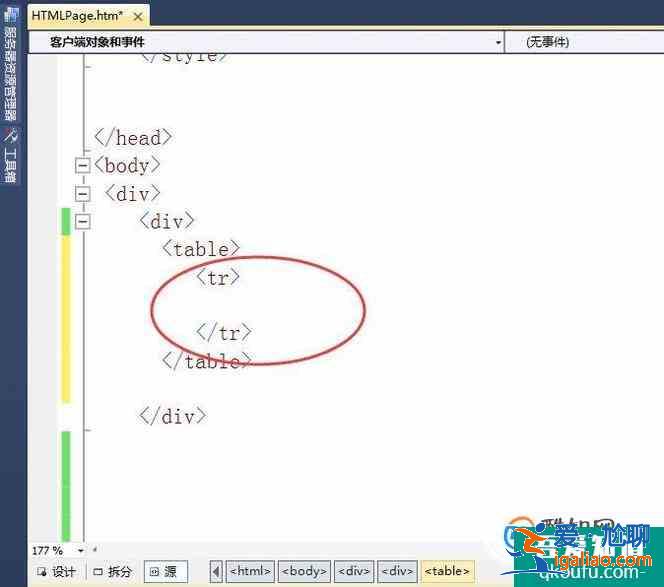
Task: Click the <table> opening tag in code
Action: 201,249
